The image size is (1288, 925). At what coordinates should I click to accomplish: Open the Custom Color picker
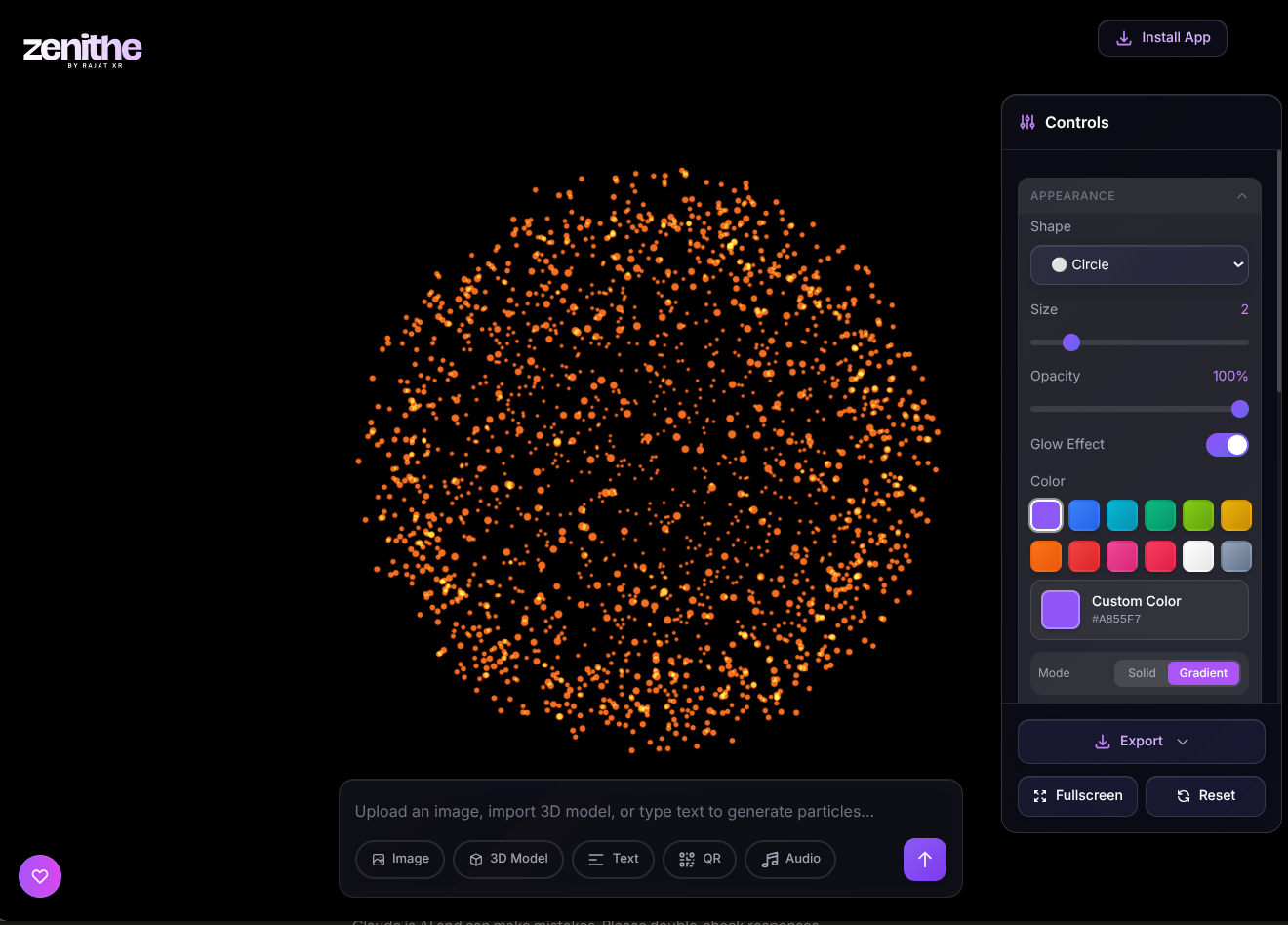coord(1140,610)
